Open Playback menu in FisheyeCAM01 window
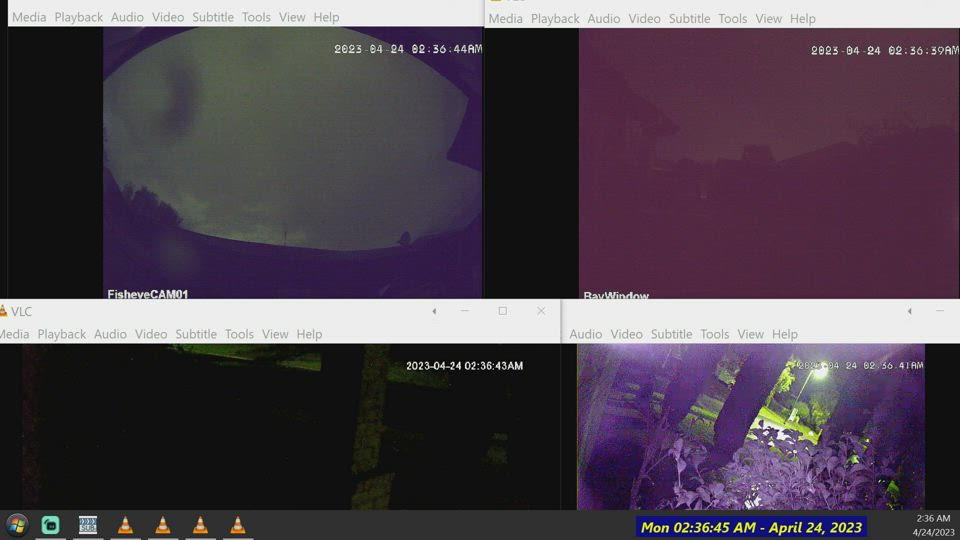This screenshot has height=540, width=960. click(79, 17)
